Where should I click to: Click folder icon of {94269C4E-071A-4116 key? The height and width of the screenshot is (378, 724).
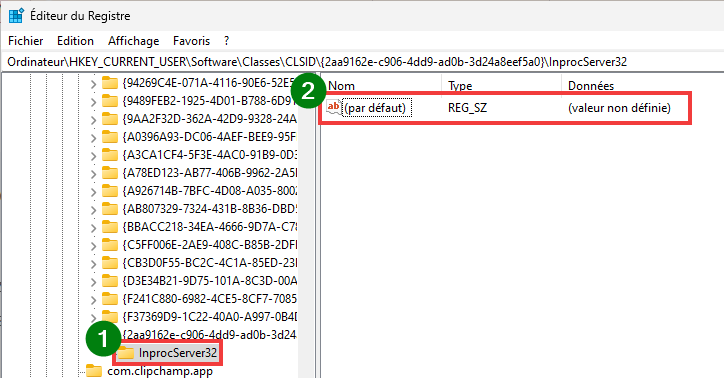tap(109, 83)
